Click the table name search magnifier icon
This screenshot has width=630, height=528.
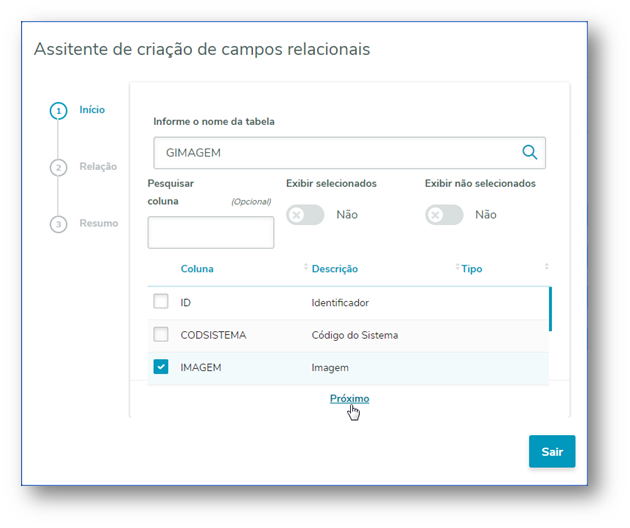click(x=529, y=153)
